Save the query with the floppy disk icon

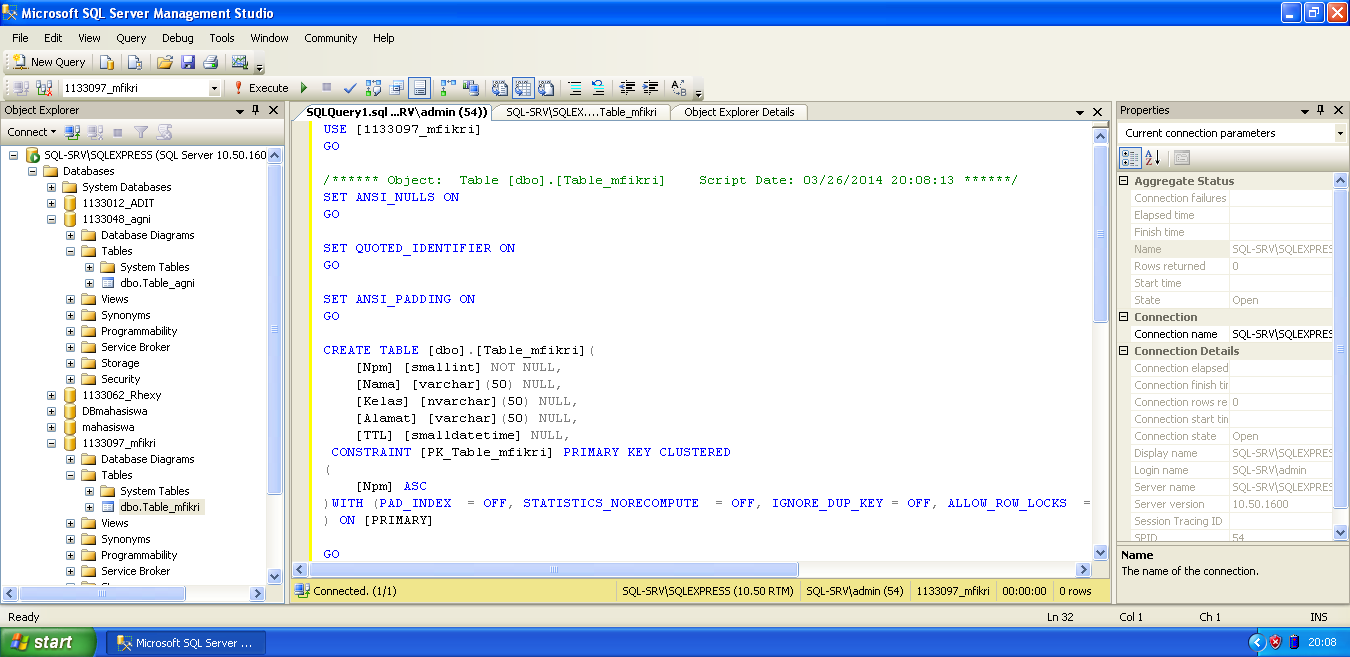[188, 62]
